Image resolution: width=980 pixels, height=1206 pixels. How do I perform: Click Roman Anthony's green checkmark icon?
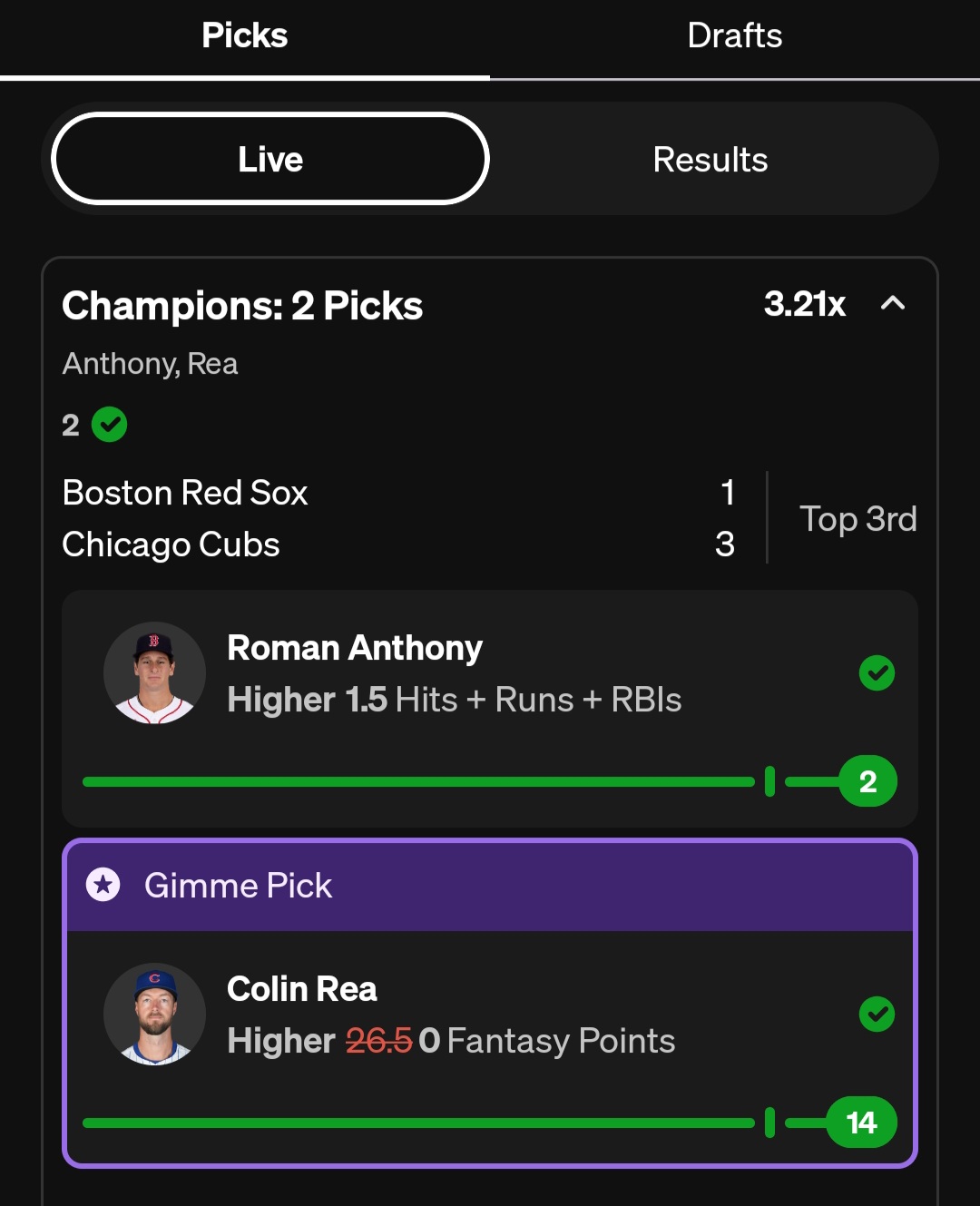point(877,673)
